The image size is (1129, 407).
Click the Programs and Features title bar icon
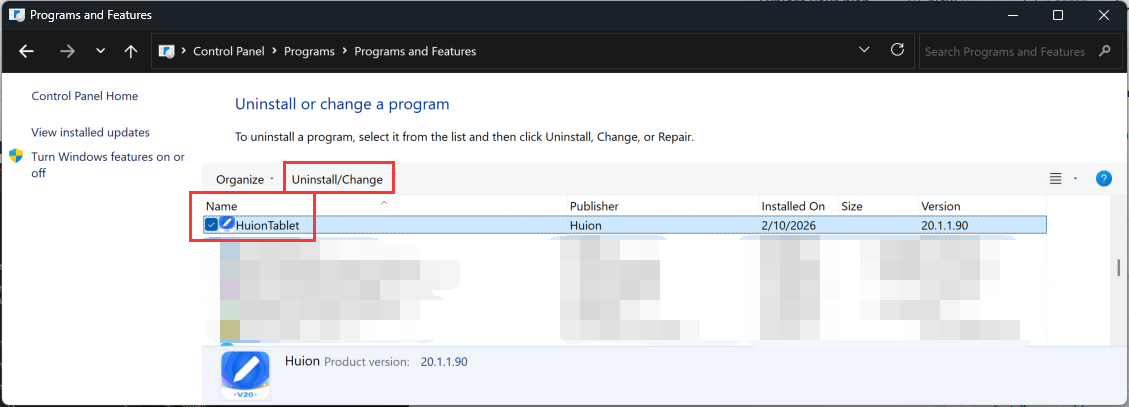coord(17,14)
